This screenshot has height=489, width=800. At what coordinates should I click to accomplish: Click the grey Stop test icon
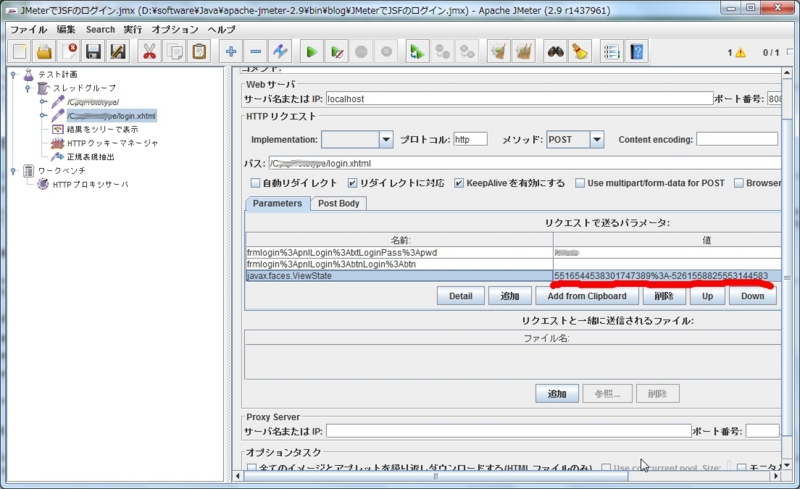click(x=361, y=52)
